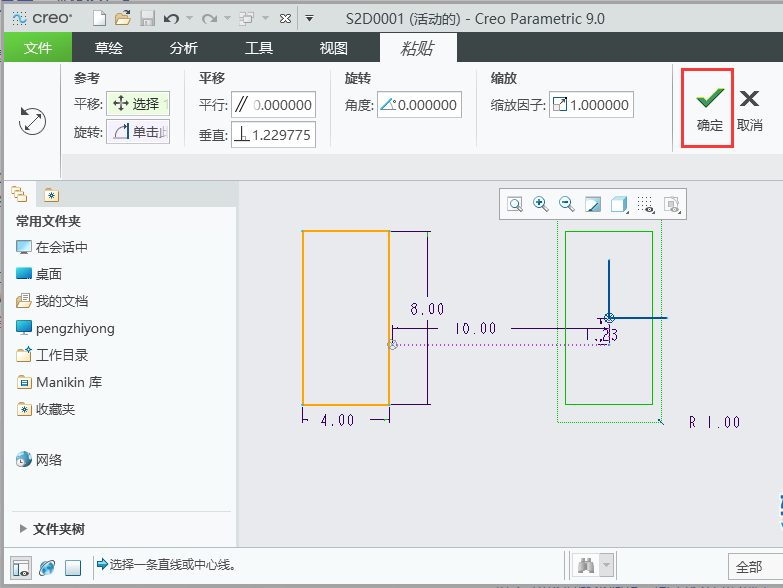The image size is (783, 588).
Task: Click the Undo arrow icon
Action: tap(171, 19)
